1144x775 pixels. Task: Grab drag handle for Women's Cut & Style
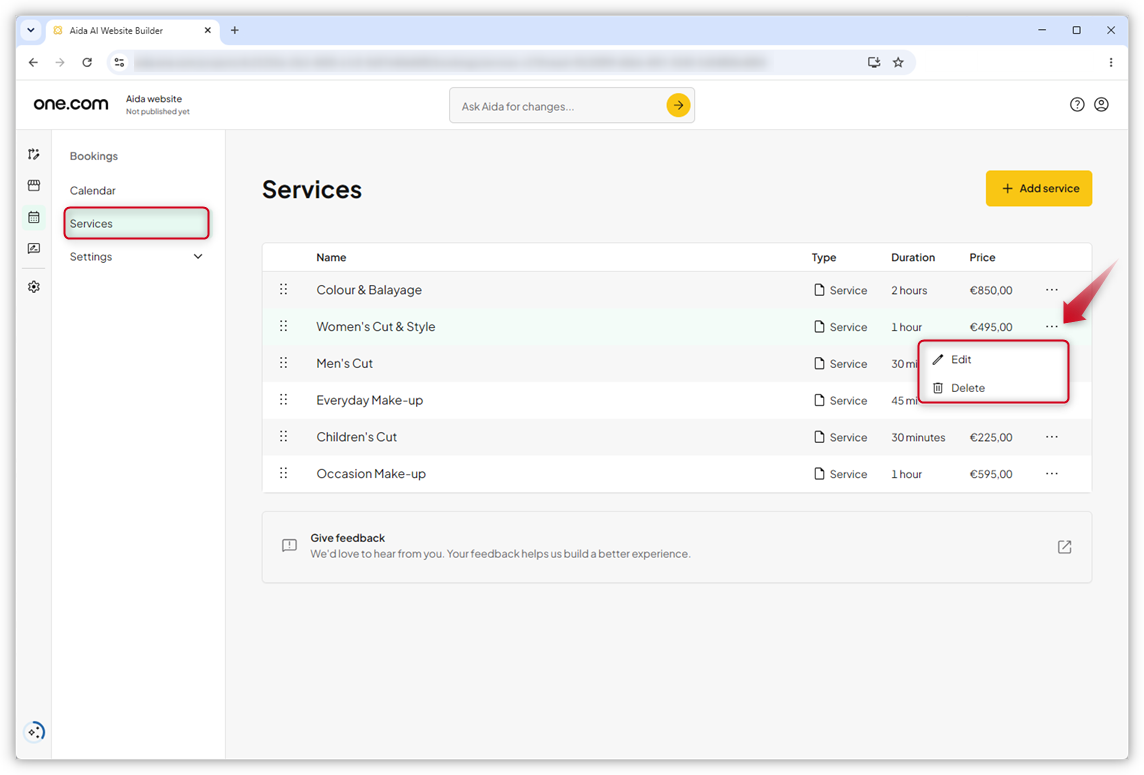(x=284, y=326)
